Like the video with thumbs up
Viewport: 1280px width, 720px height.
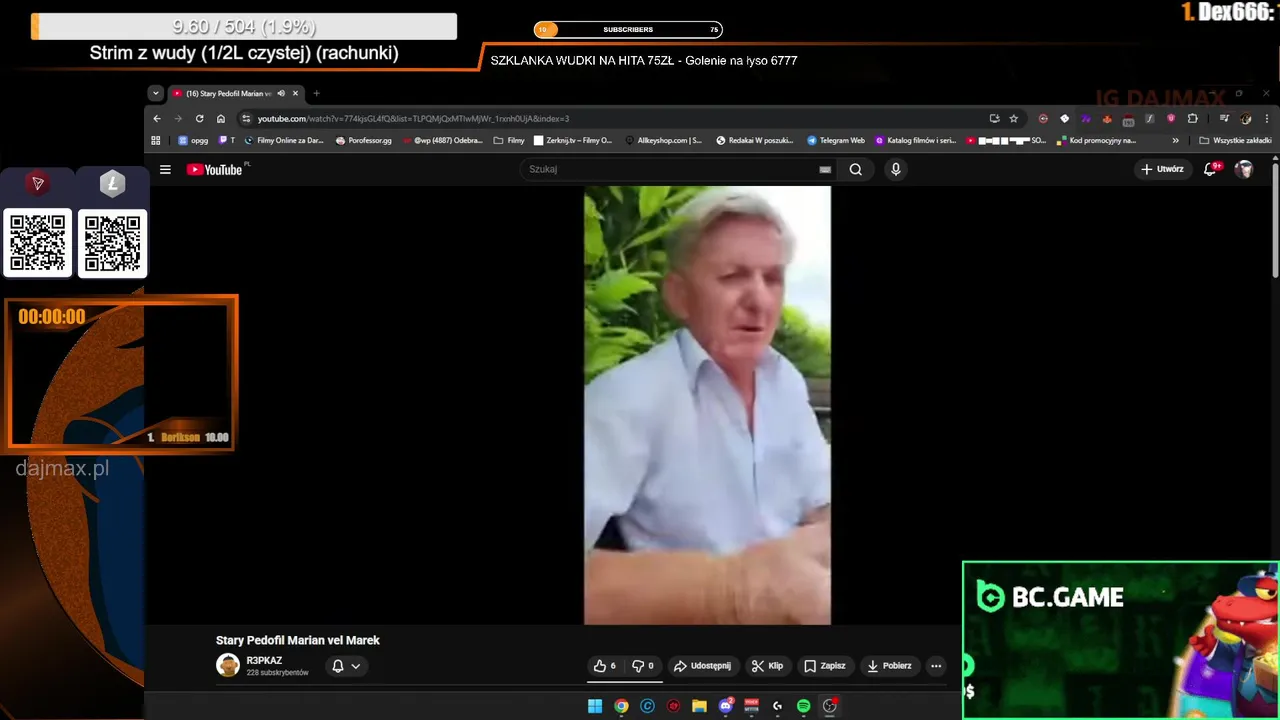coord(604,666)
